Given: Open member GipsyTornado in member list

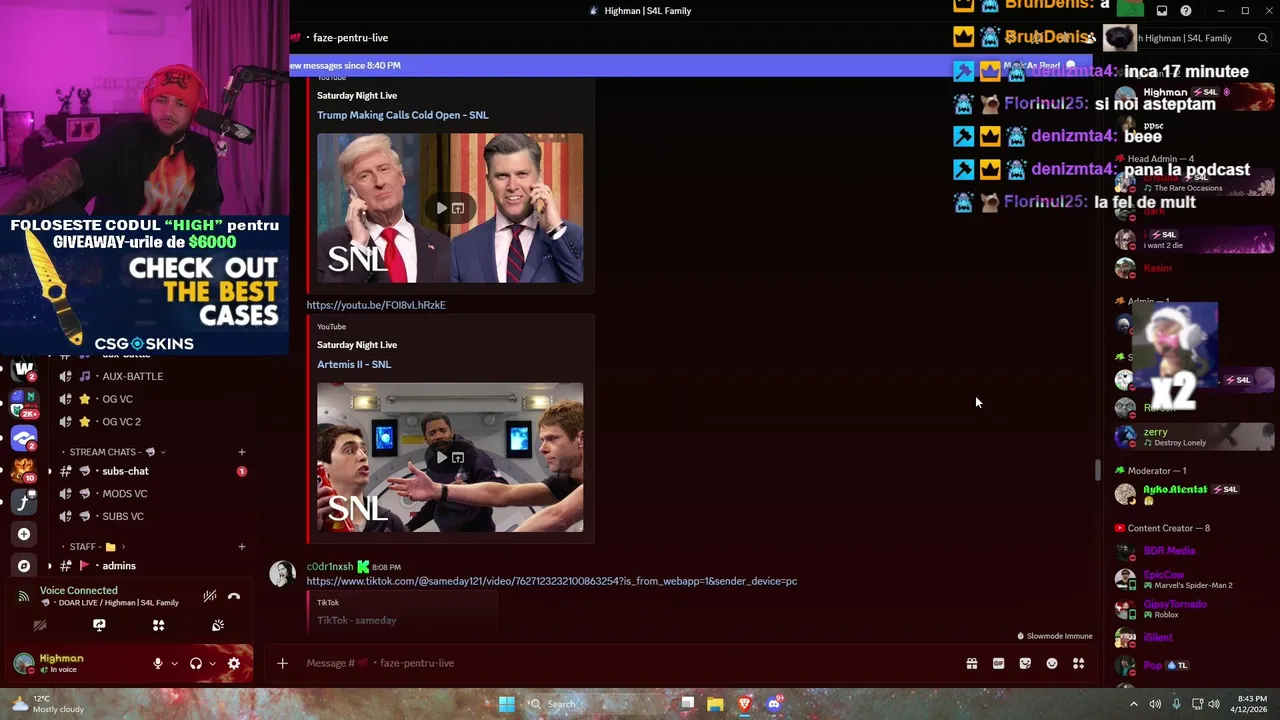Looking at the screenshot, I should click(1194, 608).
